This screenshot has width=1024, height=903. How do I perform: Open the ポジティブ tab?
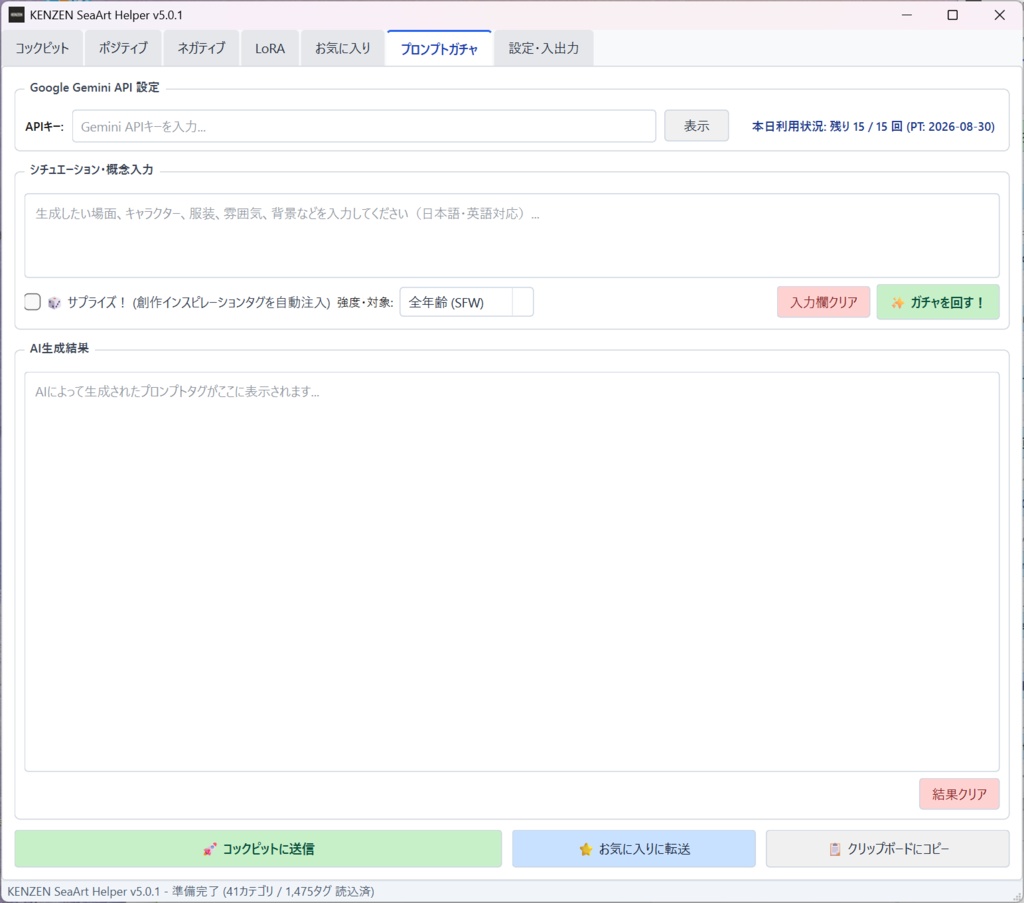[123, 48]
